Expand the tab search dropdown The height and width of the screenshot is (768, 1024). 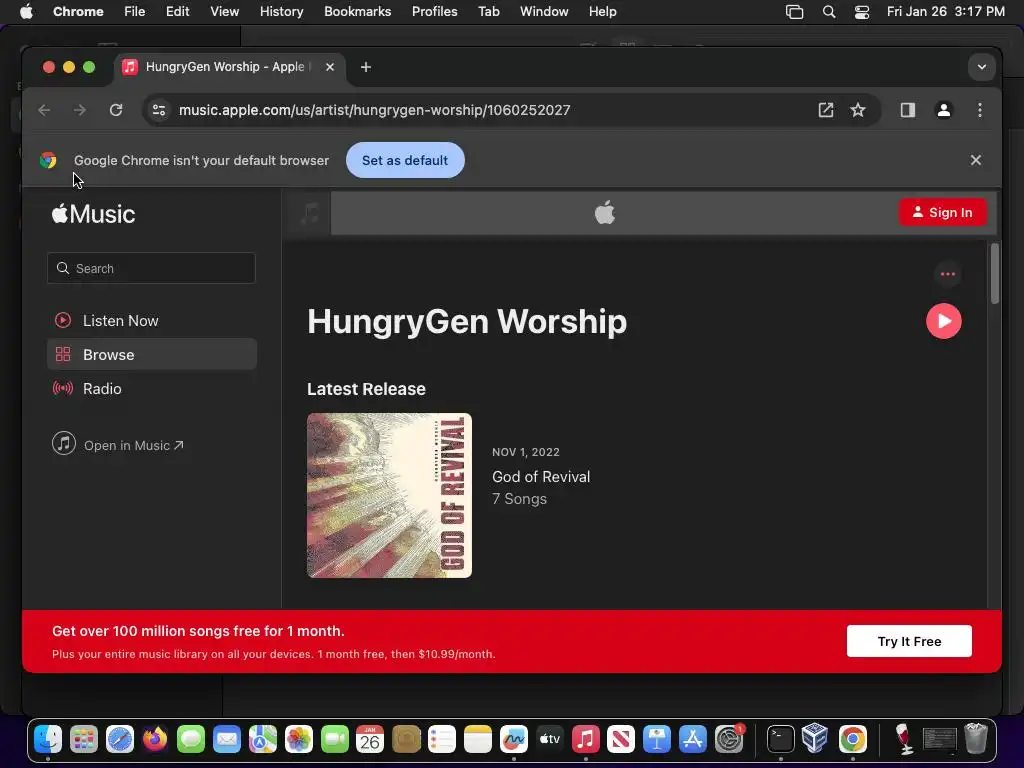click(x=982, y=67)
